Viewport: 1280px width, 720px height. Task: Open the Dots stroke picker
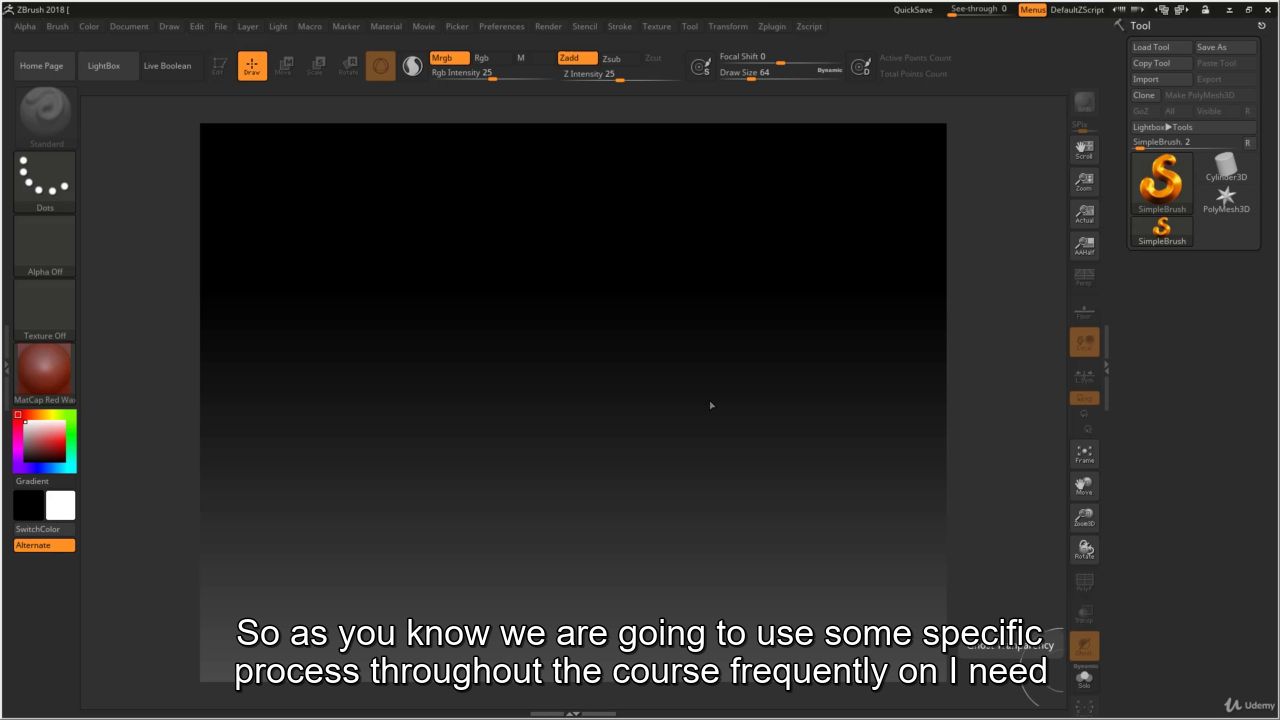click(45, 181)
